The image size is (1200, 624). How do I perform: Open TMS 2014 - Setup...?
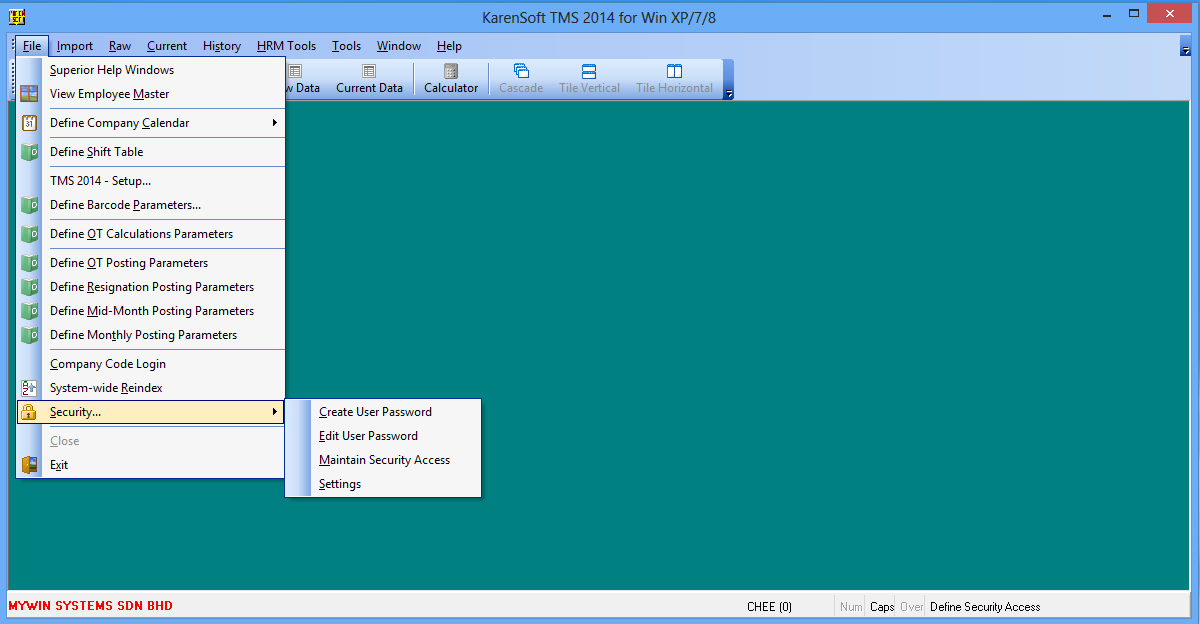(x=151, y=181)
